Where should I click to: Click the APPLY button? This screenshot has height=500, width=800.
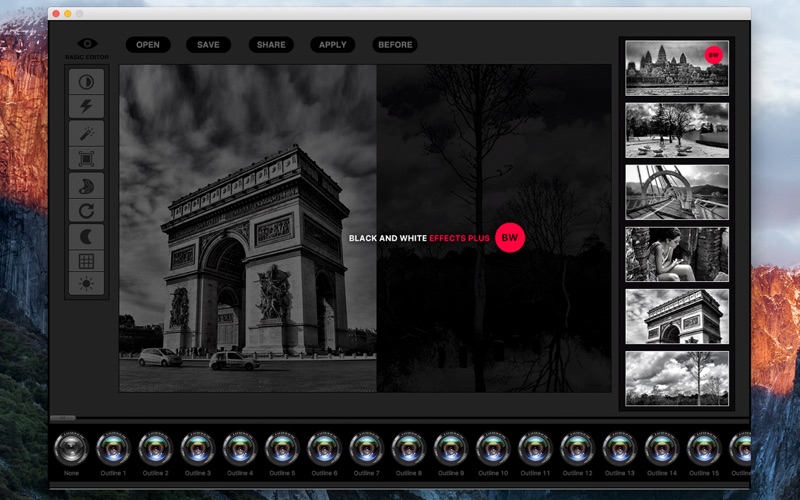(333, 45)
